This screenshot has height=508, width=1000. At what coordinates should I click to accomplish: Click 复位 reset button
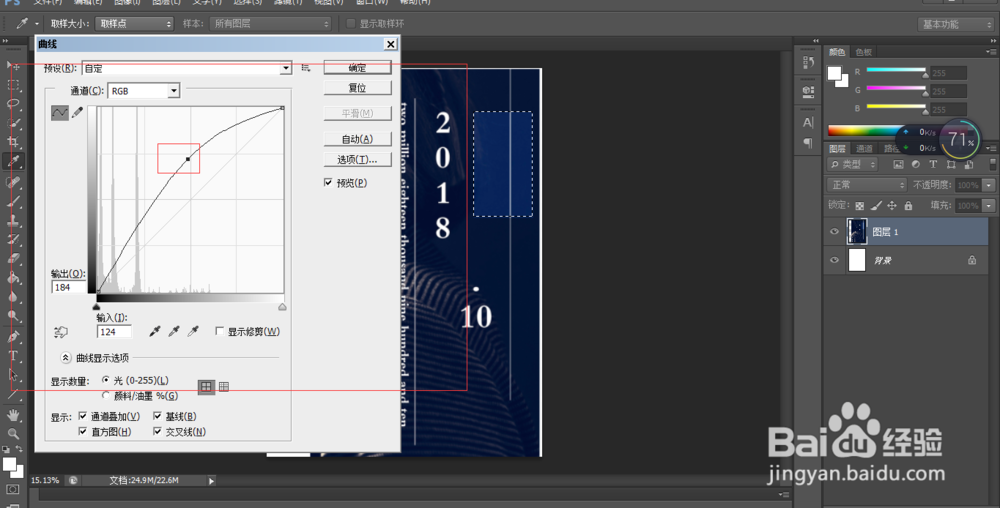(357, 87)
